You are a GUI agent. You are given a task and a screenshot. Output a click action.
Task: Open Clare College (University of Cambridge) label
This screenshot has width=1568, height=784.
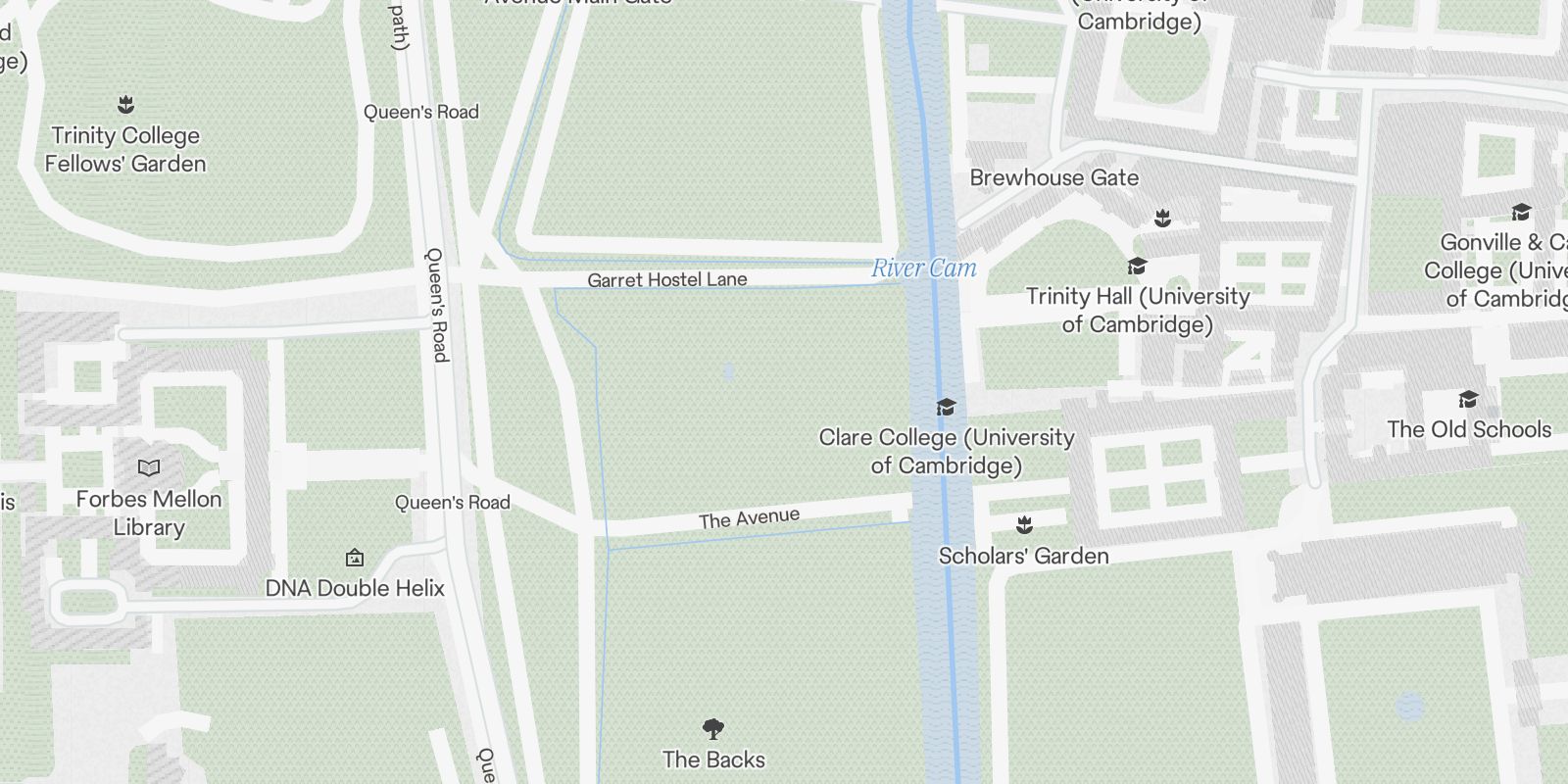(x=947, y=451)
